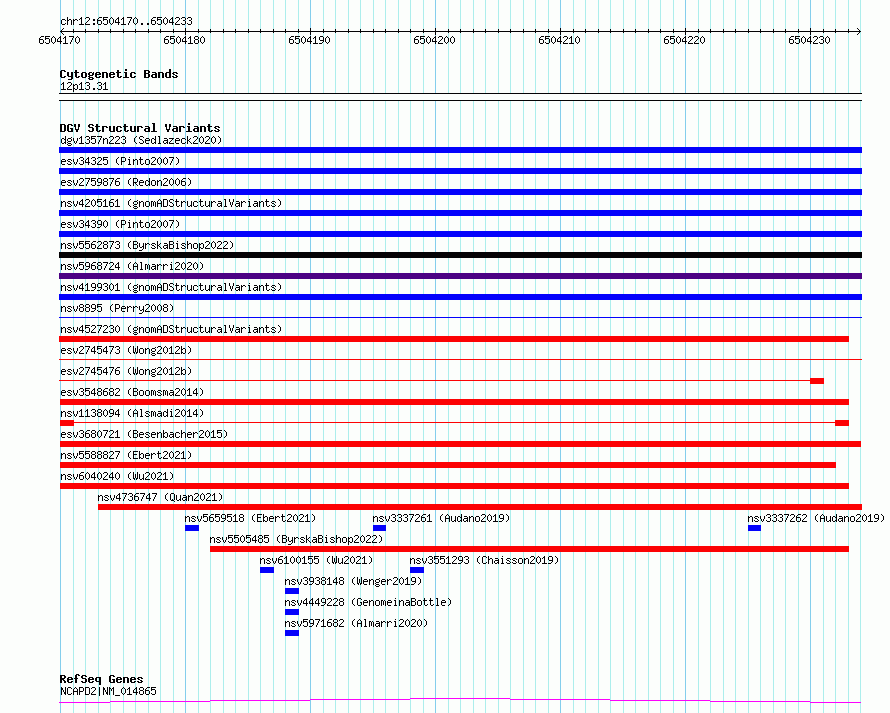Select nsv5562873 (ByrskaBishop2022) label
This screenshot has height=713, width=890.
[147, 245]
